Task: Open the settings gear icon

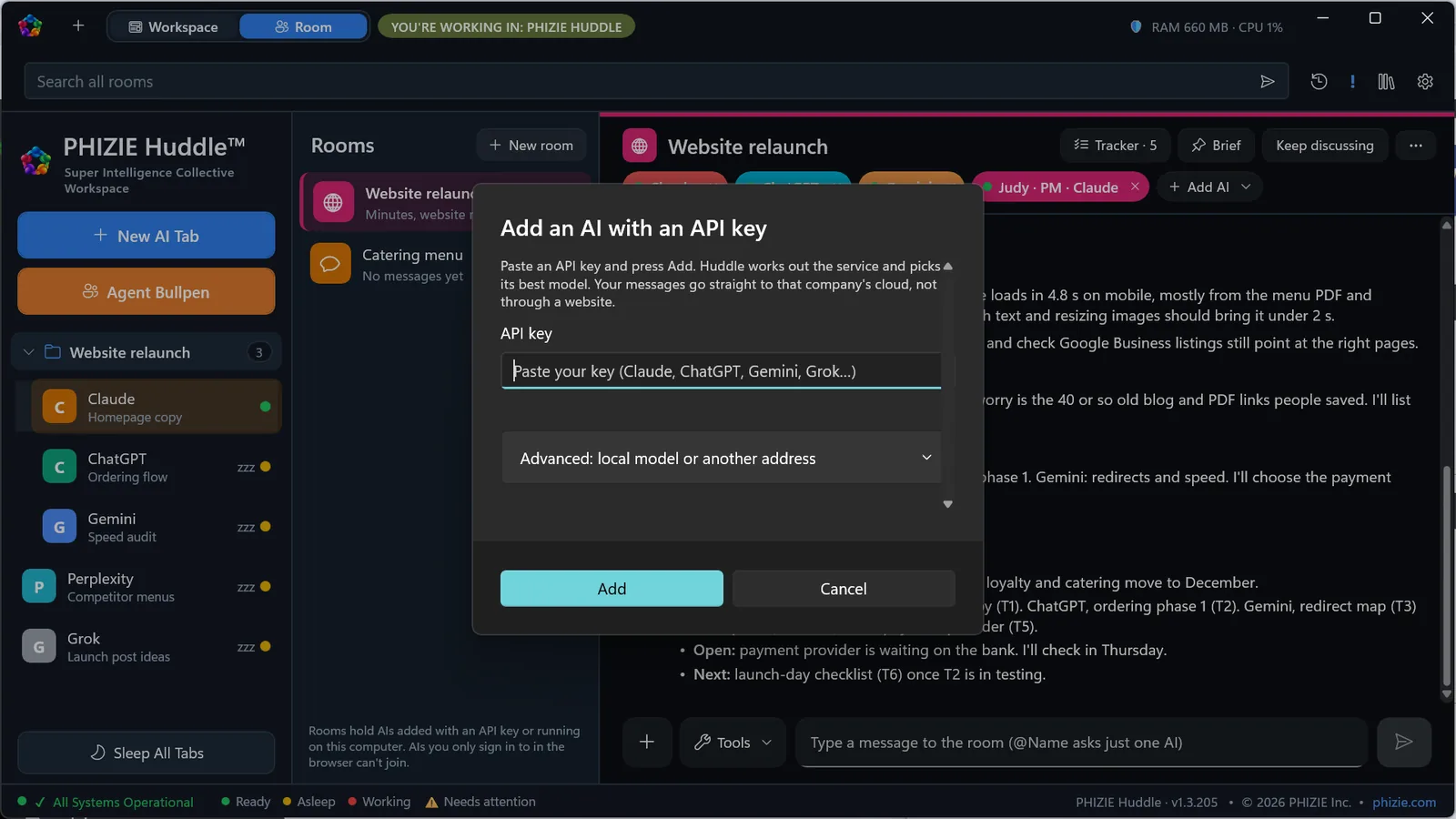Action: [x=1425, y=82]
